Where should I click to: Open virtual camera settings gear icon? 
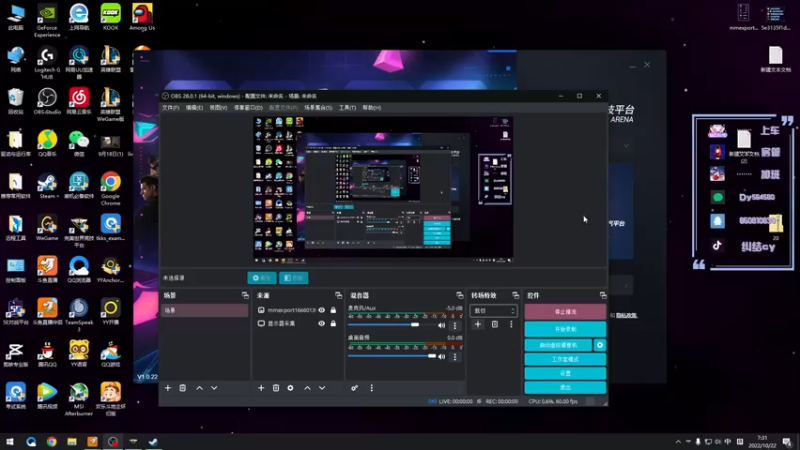[x=600, y=345]
